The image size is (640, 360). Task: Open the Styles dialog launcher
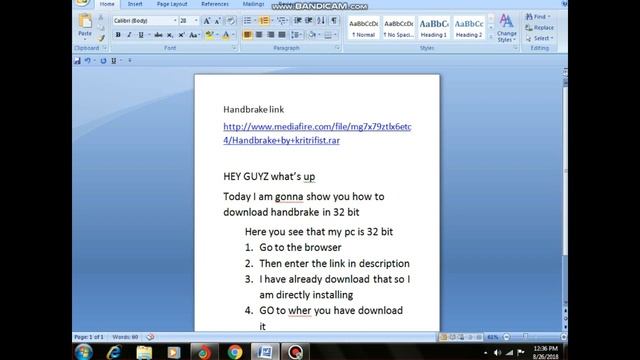point(516,48)
